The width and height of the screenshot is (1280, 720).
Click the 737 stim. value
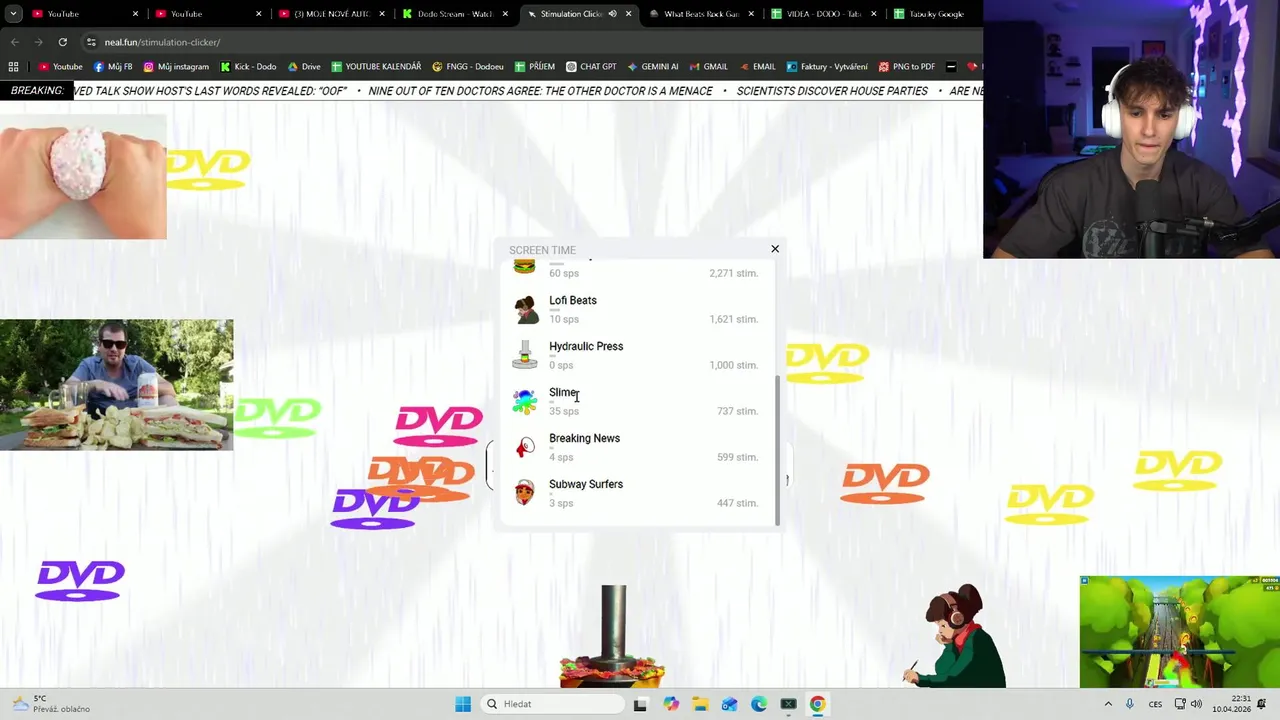[x=737, y=411]
